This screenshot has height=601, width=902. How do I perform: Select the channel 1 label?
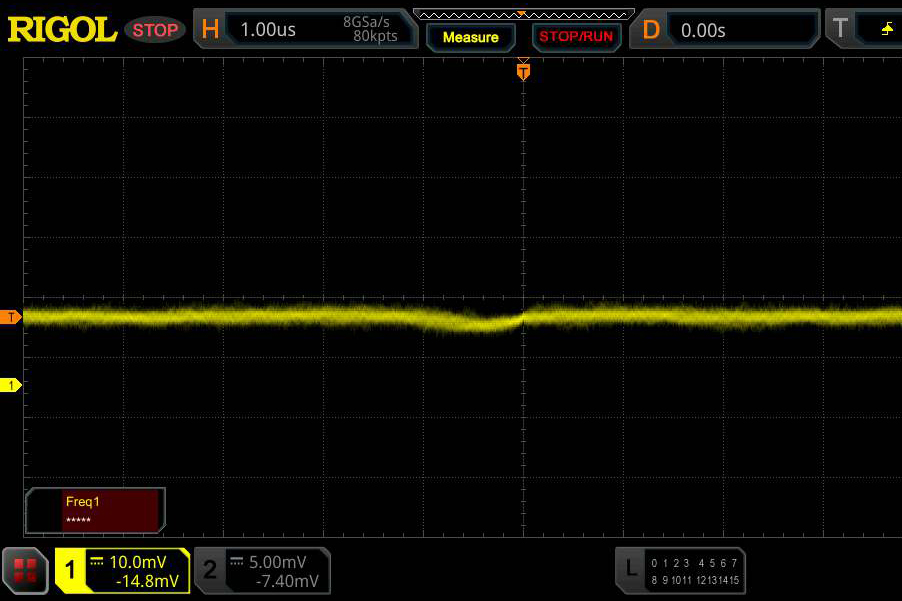(x=70, y=571)
